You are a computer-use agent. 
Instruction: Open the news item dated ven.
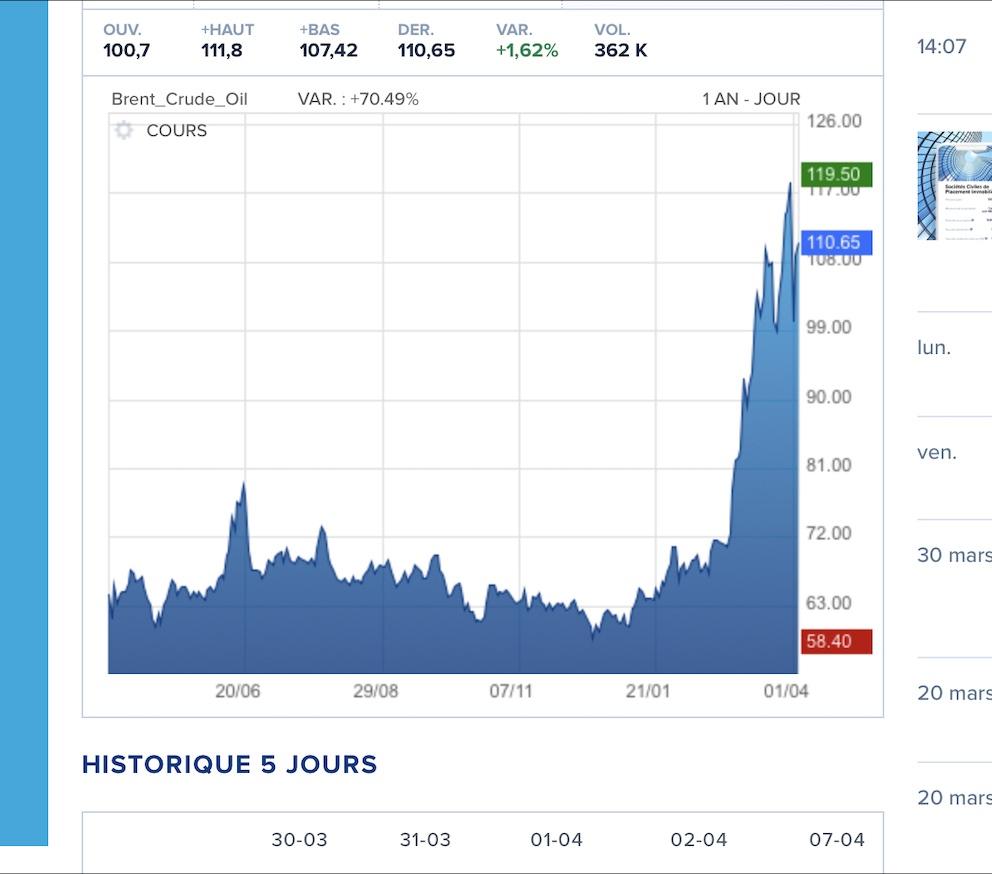pos(937,452)
